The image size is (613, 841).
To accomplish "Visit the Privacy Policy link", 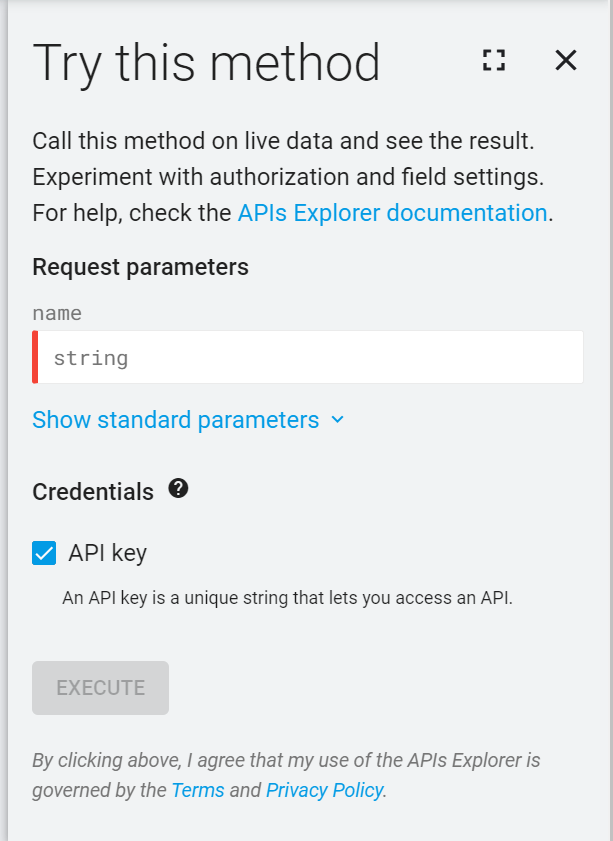I will (x=324, y=790).
